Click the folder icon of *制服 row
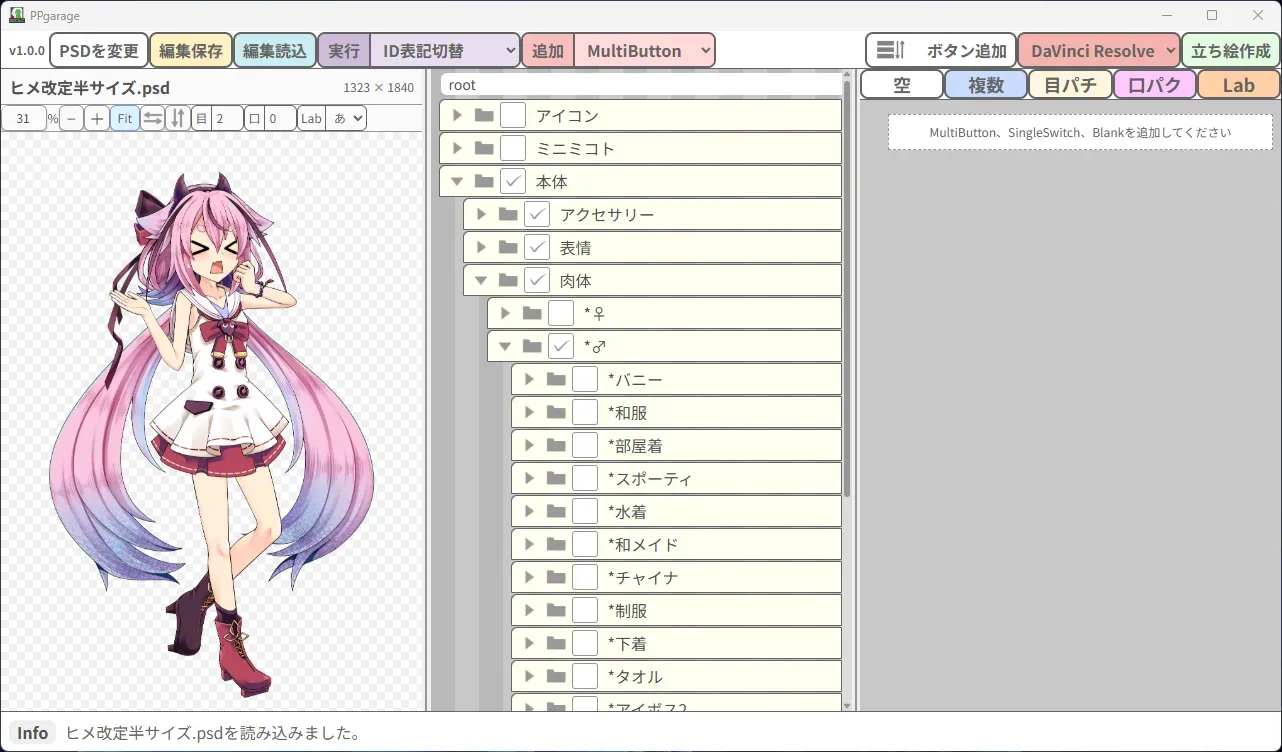Image resolution: width=1282 pixels, height=752 pixels. pos(557,610)
